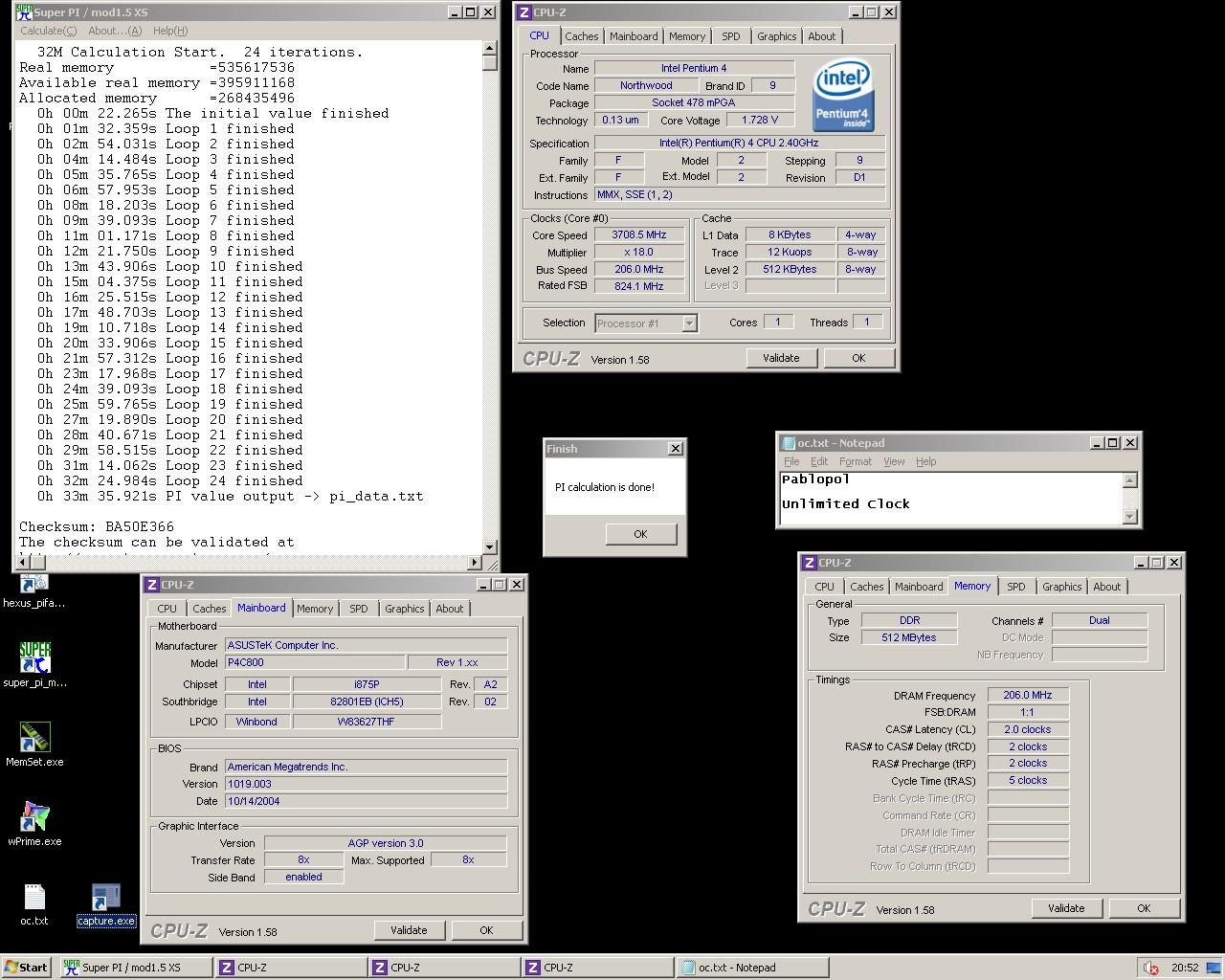Switch to the first CPU-Z taskbar button
This screenshot has width=1225, height=980.
point(291,967)
